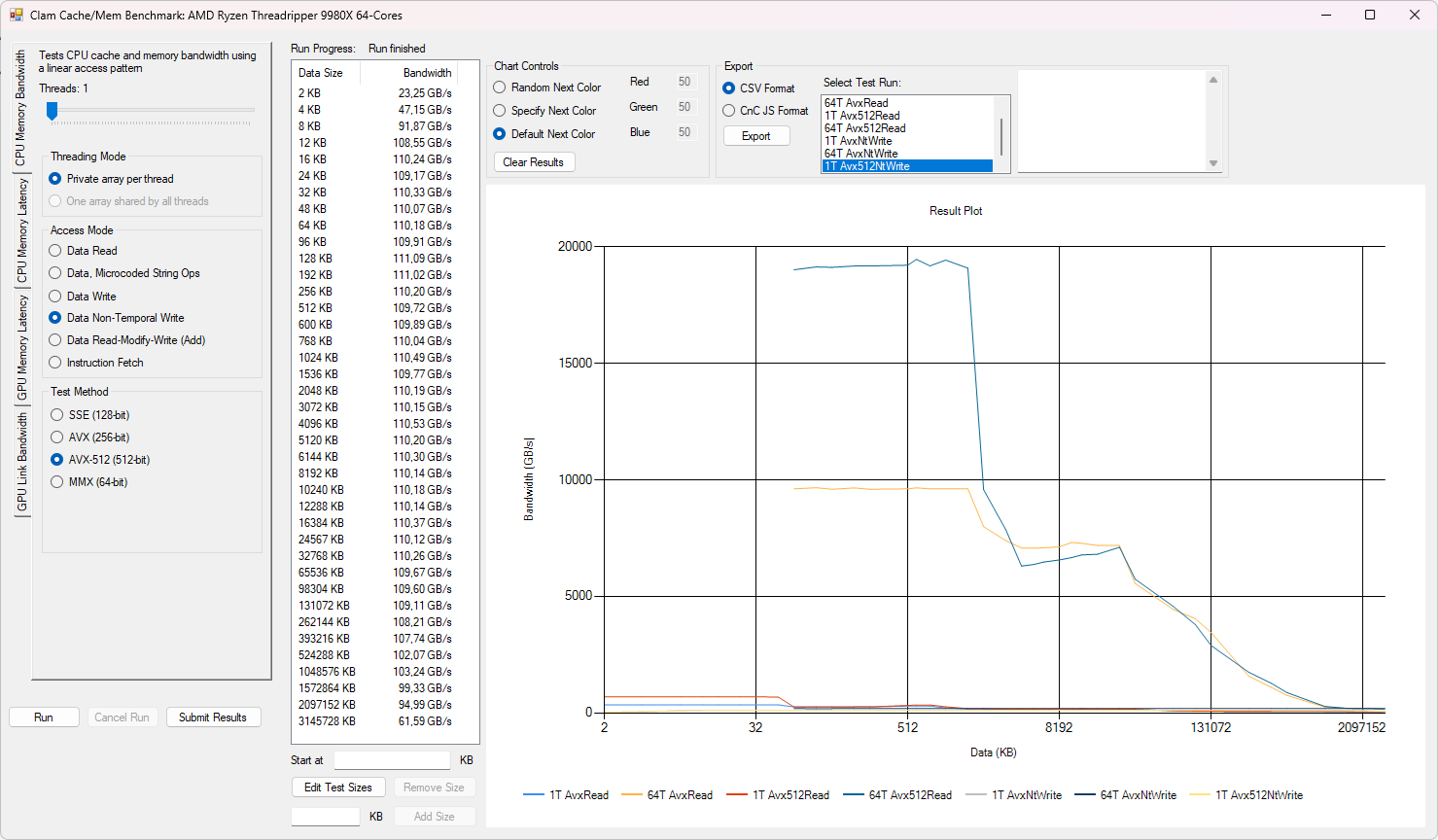The width and height of the screenshot is (1438, 840).
Task: Select MMX (64-bit) test method
Action: pyautogui.click(x=89, y=482)
